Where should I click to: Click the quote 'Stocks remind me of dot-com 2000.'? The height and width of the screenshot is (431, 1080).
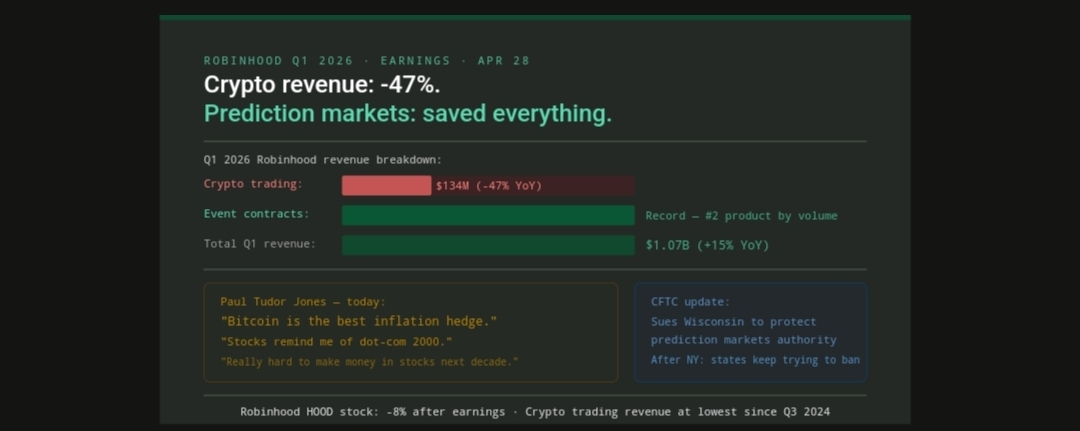(x=336, y=342)
